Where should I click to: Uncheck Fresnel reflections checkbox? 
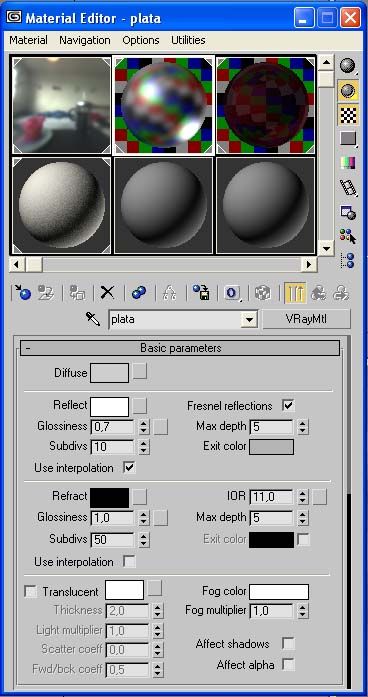click(288, 405)
